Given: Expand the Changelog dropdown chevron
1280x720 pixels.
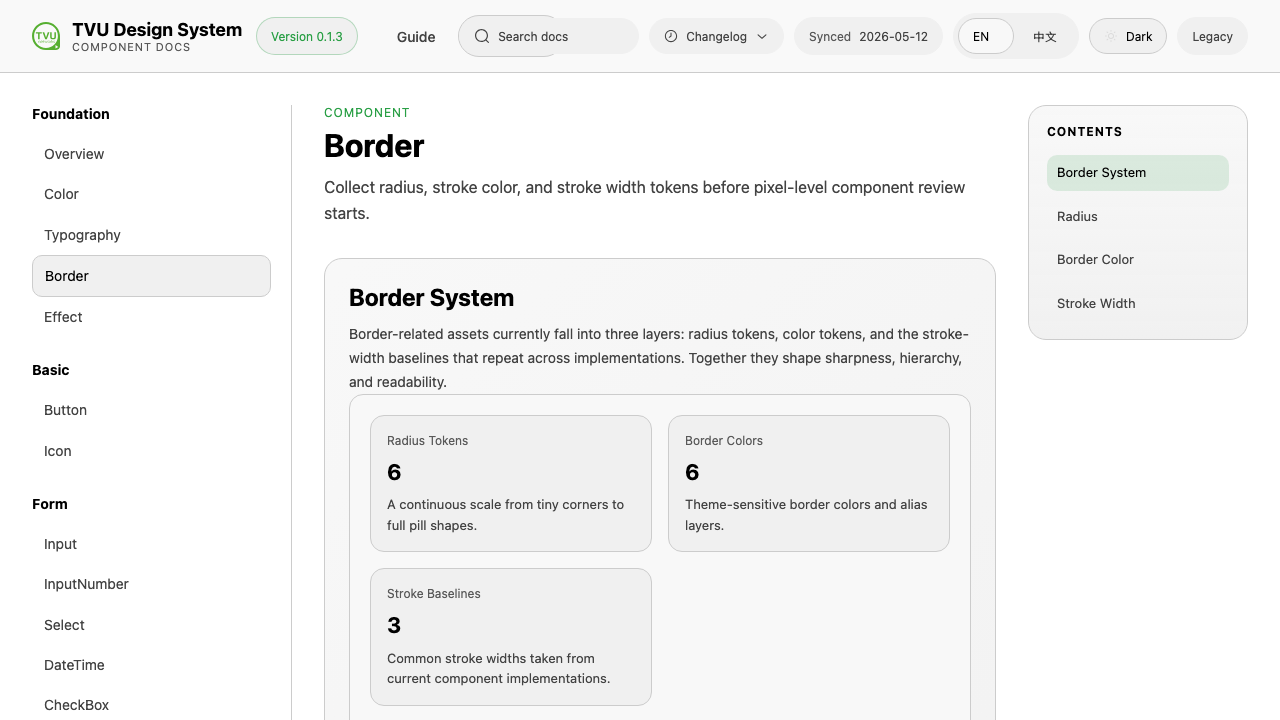Looking at the screenshot, I should tap(762, 36).
